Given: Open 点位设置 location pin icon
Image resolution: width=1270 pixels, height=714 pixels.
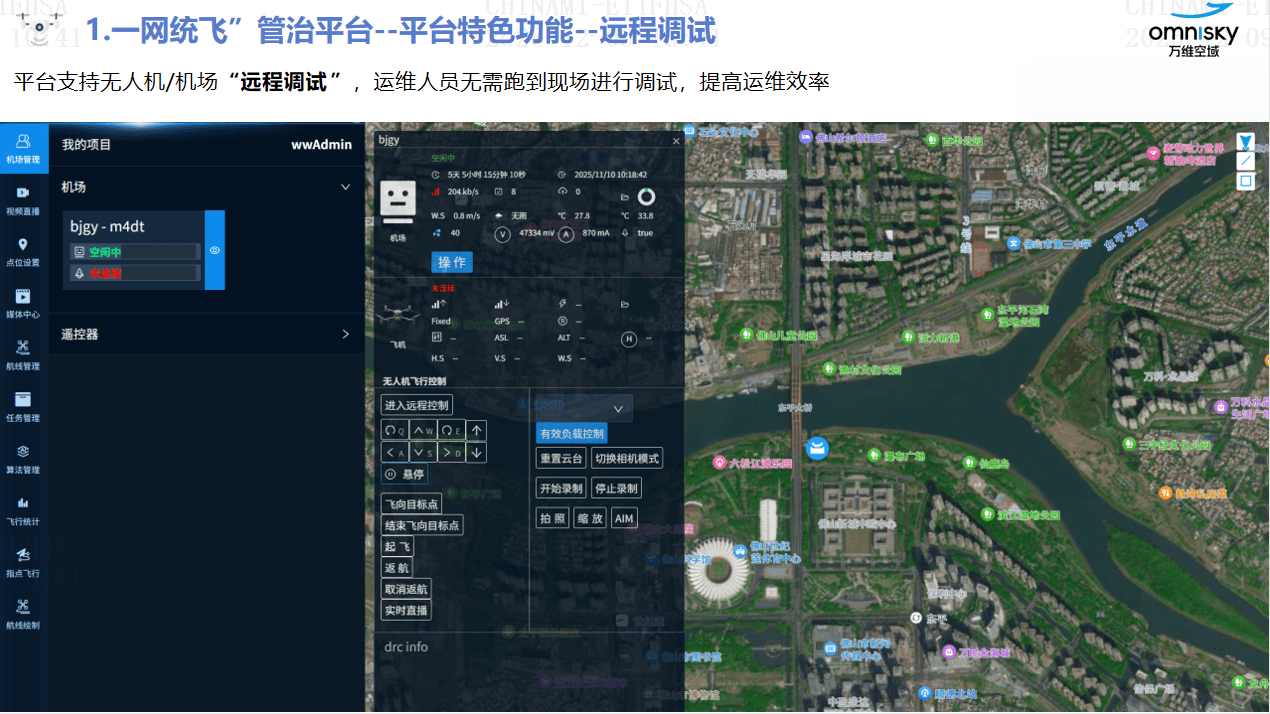Looking at the screenshot, I should pyautogui.click(x=23, y=251).
